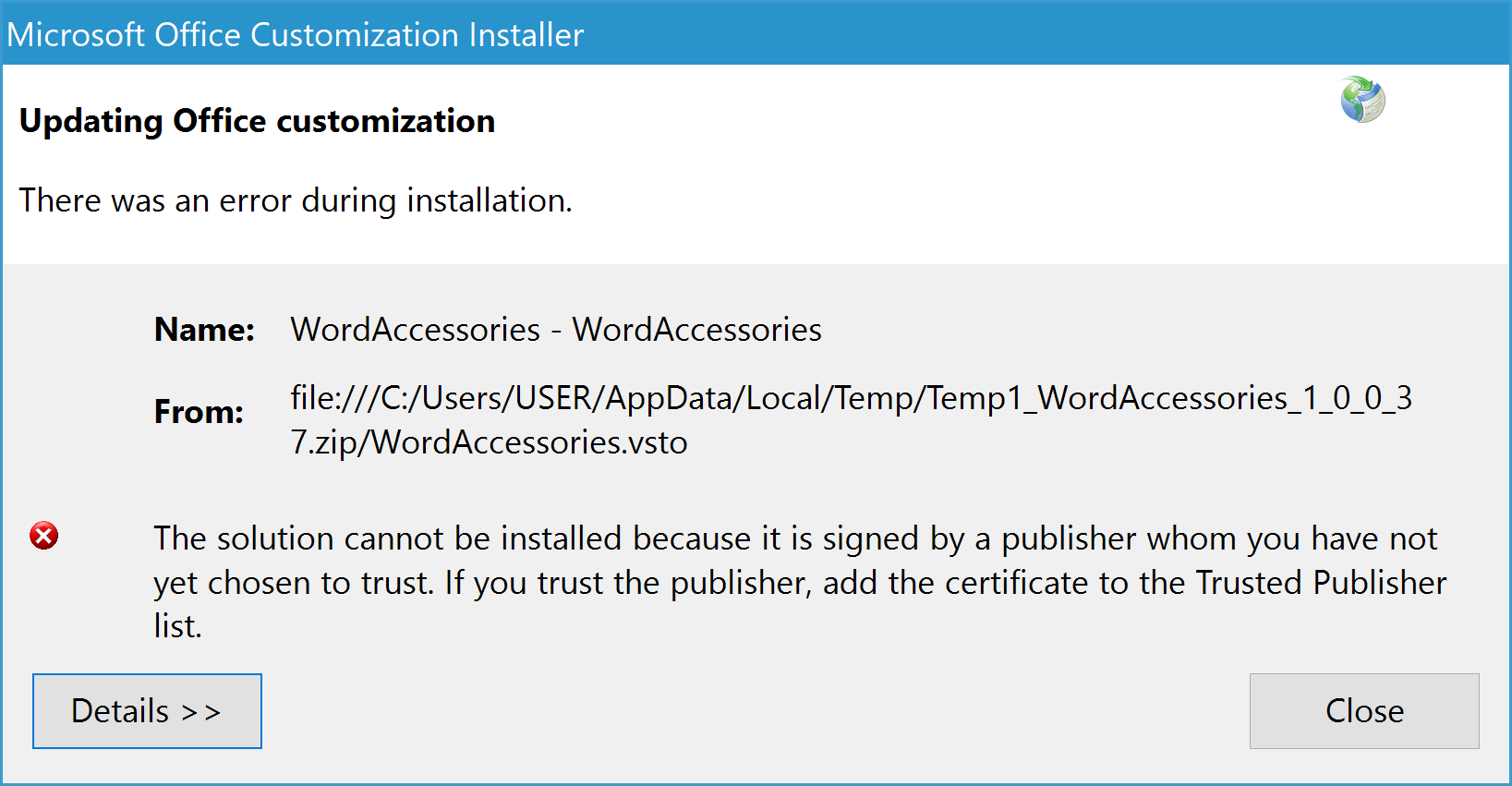This screenshot has width=1512, height=786.
Task: Click the bold 'Name:' label
Action: (204, 330)
